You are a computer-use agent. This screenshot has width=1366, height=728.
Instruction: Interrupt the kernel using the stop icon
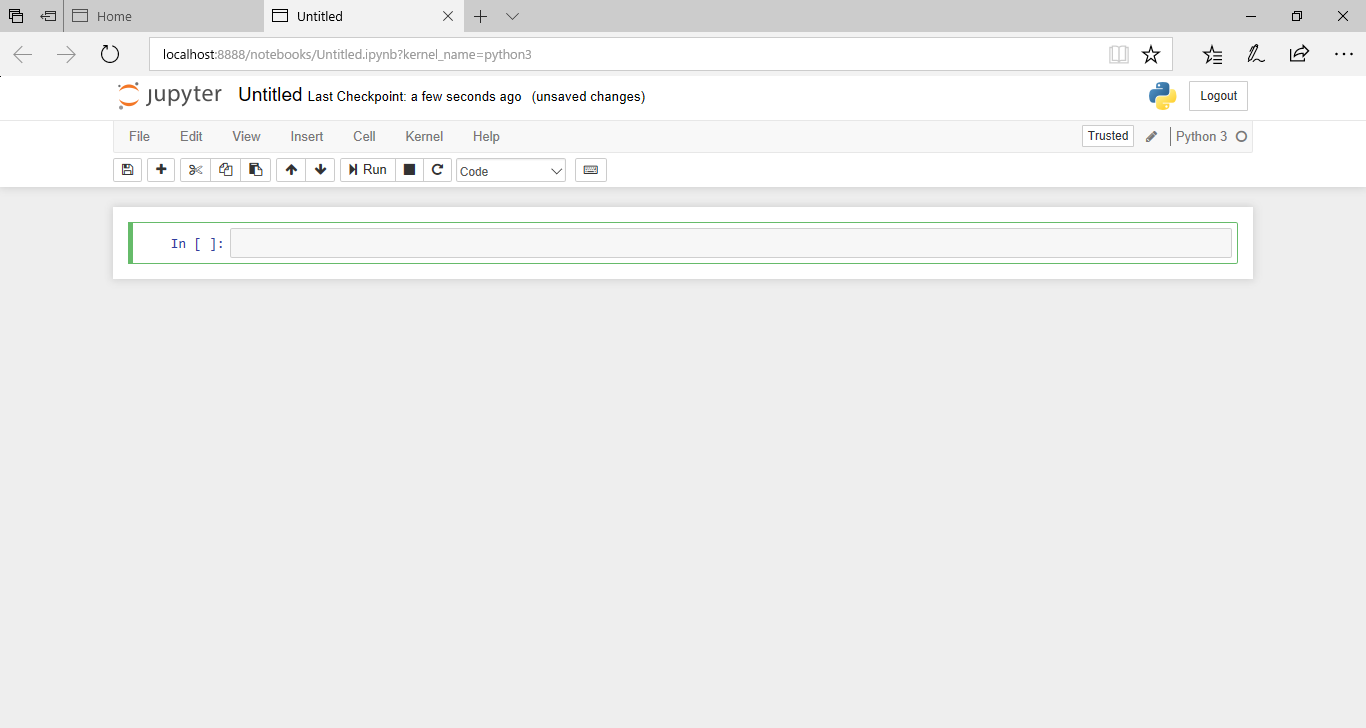tap(409, 169)
